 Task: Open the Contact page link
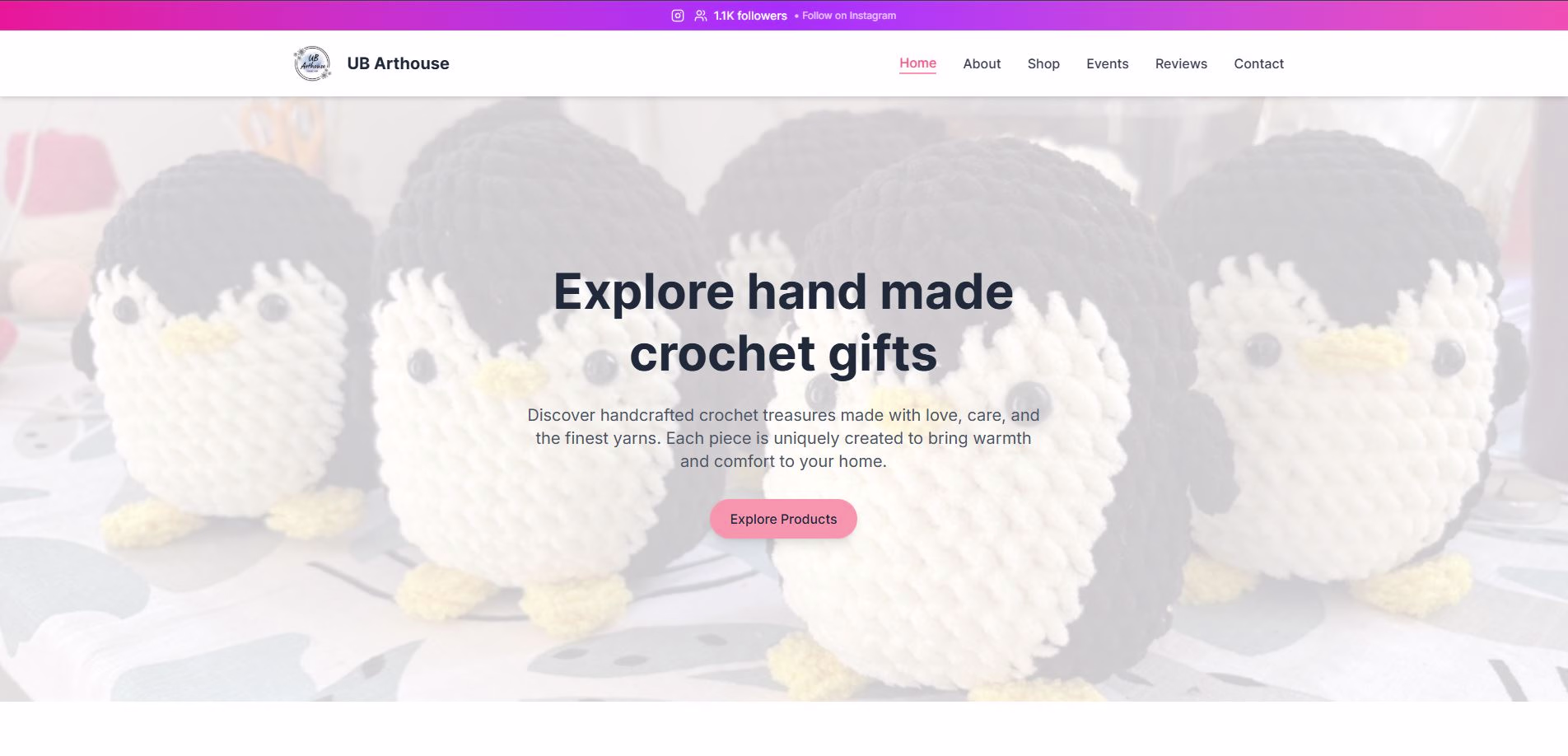point(1258,63)
